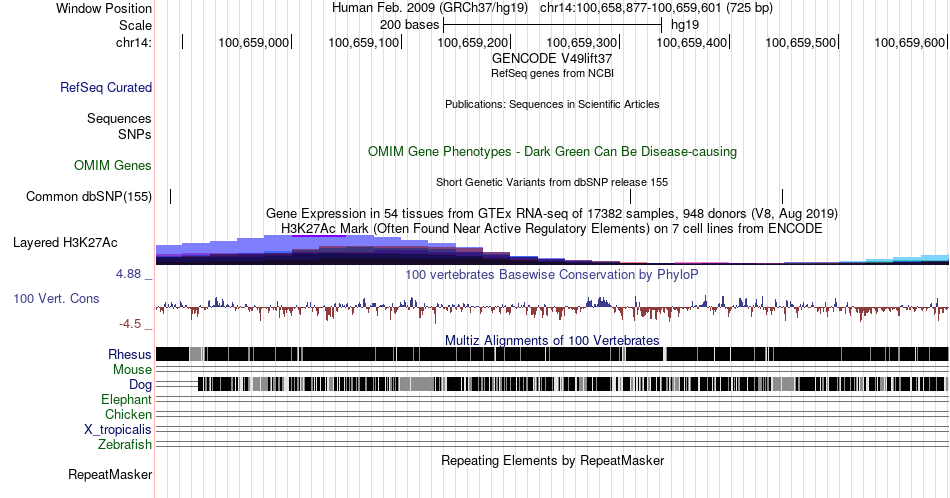Screen dimensions: 950x498
Task: Click the OMIM Gene Phenotypes title
Action: (552, 151)
